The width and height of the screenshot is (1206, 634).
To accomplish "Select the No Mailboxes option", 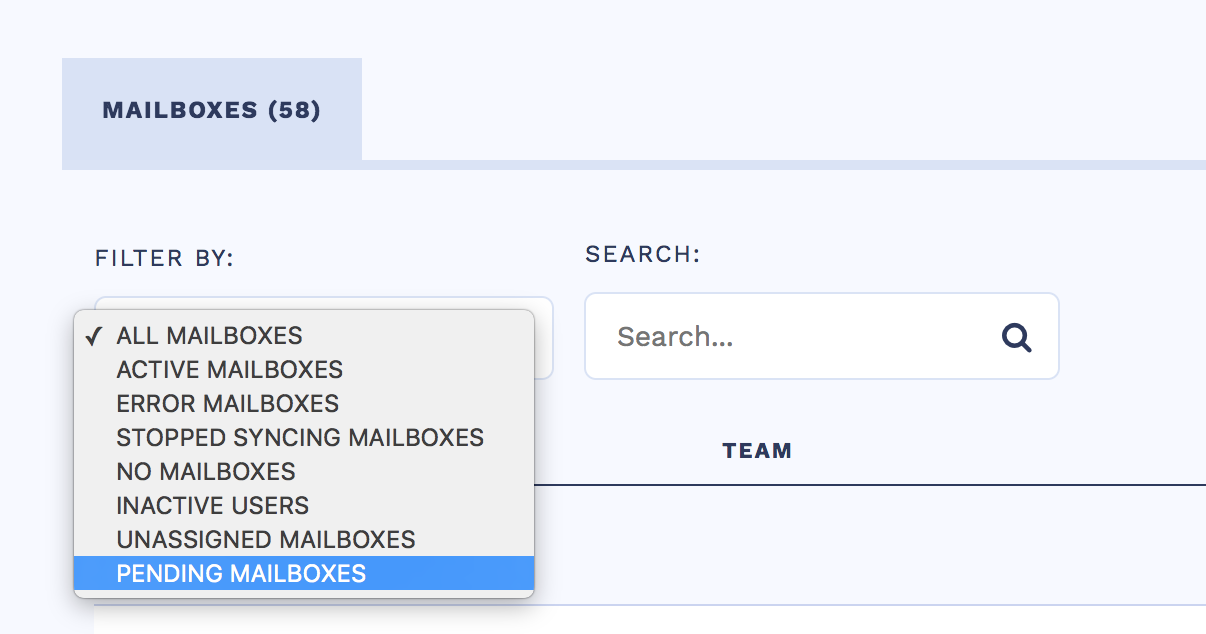I will pos(206,472).
